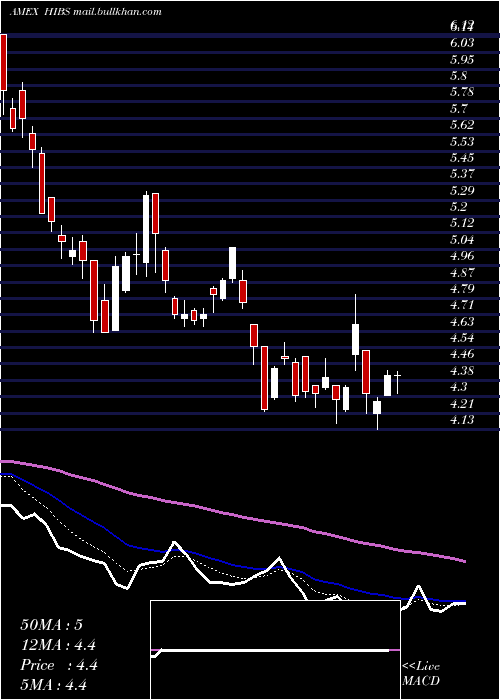This screenshot has width=500, height=700.
Task: Pick the 4.71 price axis label
Action: (x=462, y=305)
